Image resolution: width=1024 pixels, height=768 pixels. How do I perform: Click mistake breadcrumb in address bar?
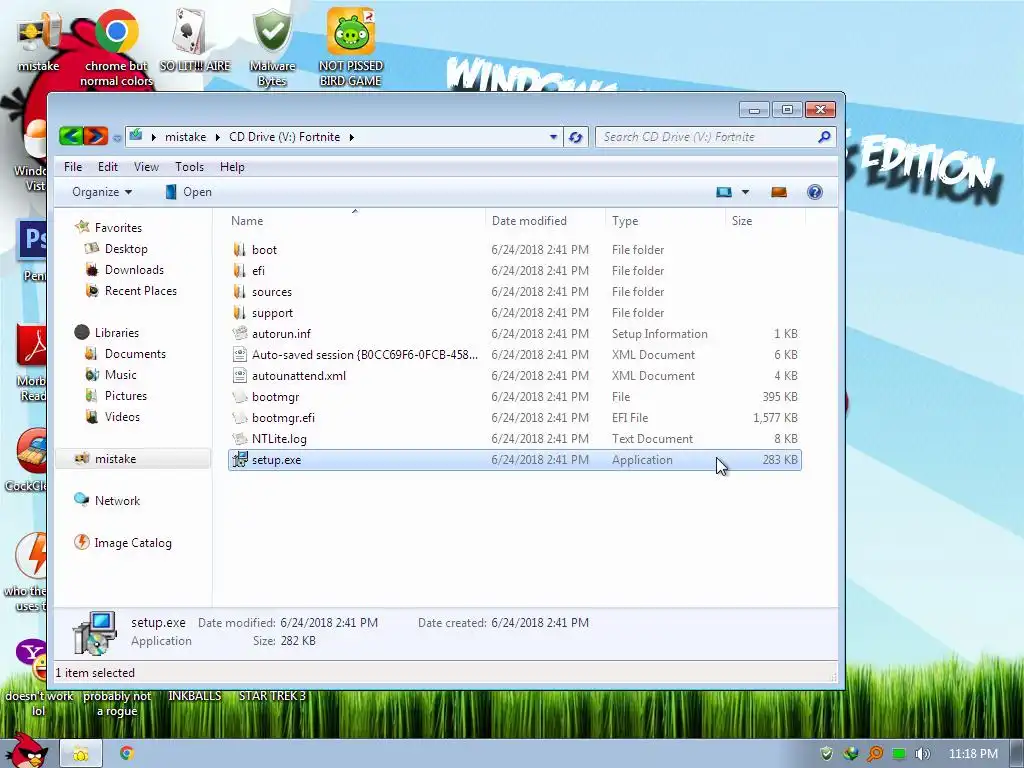click(185, 136)
